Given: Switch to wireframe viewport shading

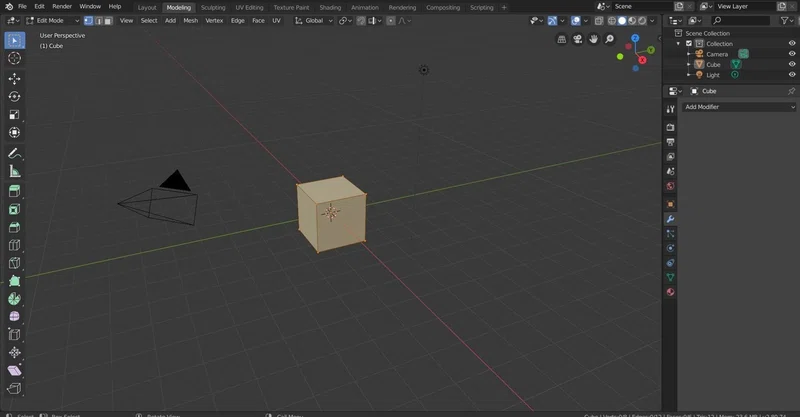Looking at the screenshot, I should coord(612,21).
